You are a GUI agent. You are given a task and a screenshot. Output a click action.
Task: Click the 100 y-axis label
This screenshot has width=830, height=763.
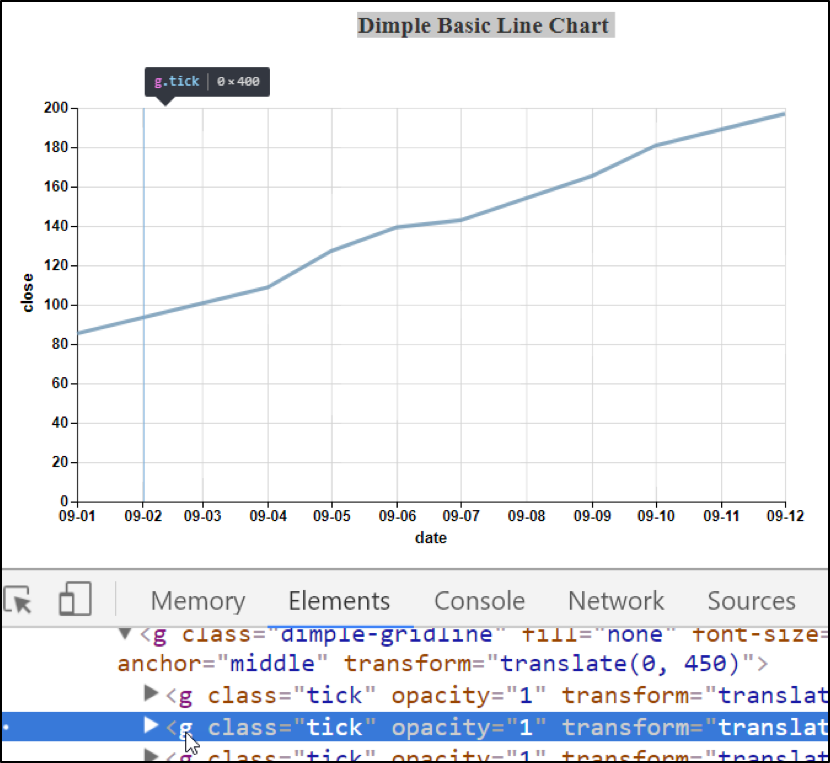click(56, 304)
